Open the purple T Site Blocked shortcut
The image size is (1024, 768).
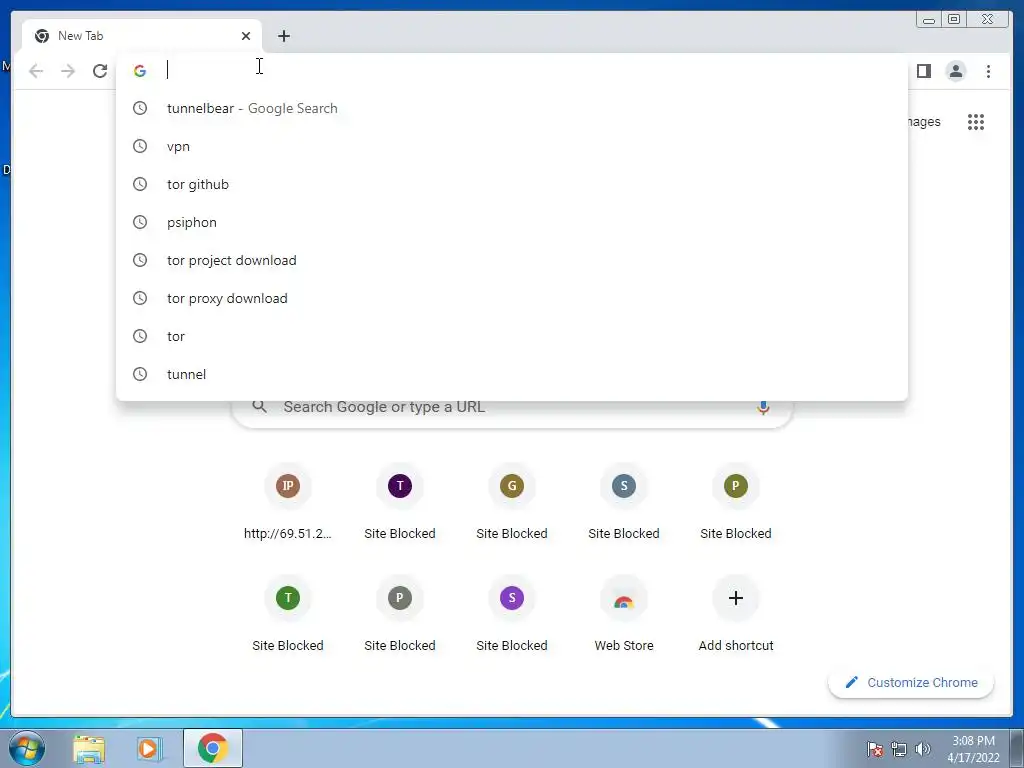point(400,503)
